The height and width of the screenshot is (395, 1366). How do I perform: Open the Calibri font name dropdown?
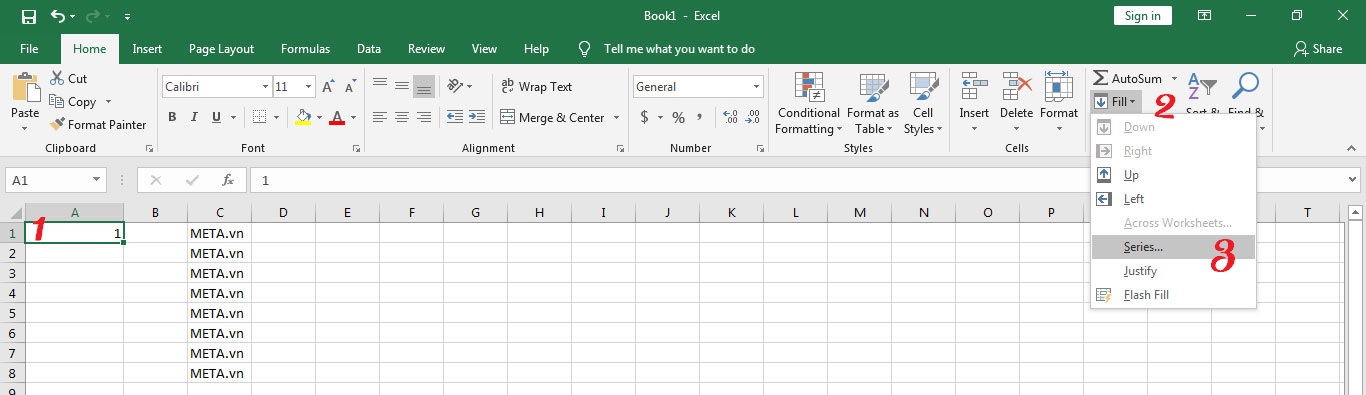tap(265, 87)
